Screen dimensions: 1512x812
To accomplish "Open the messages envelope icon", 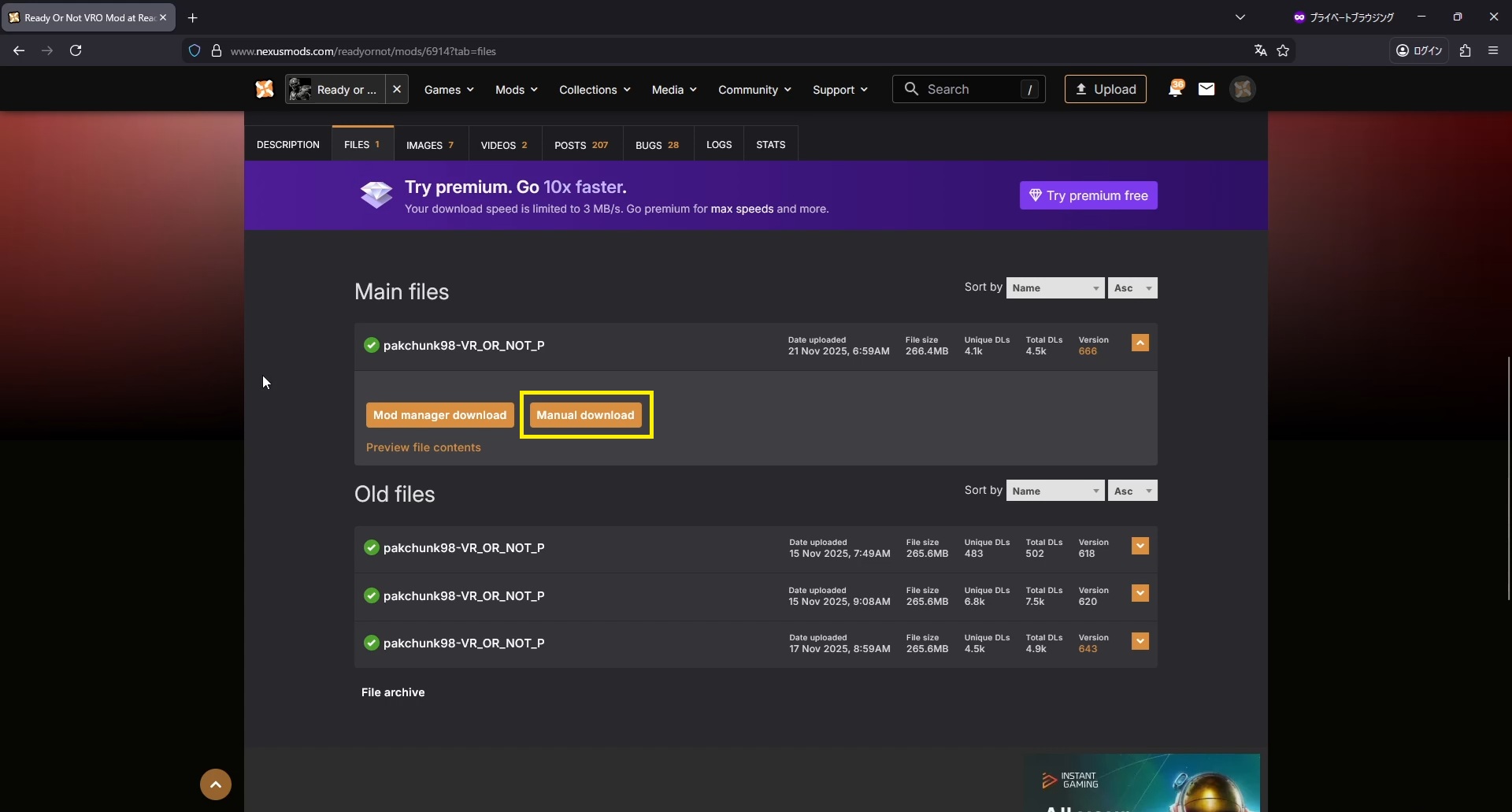I will [1206, 89].
